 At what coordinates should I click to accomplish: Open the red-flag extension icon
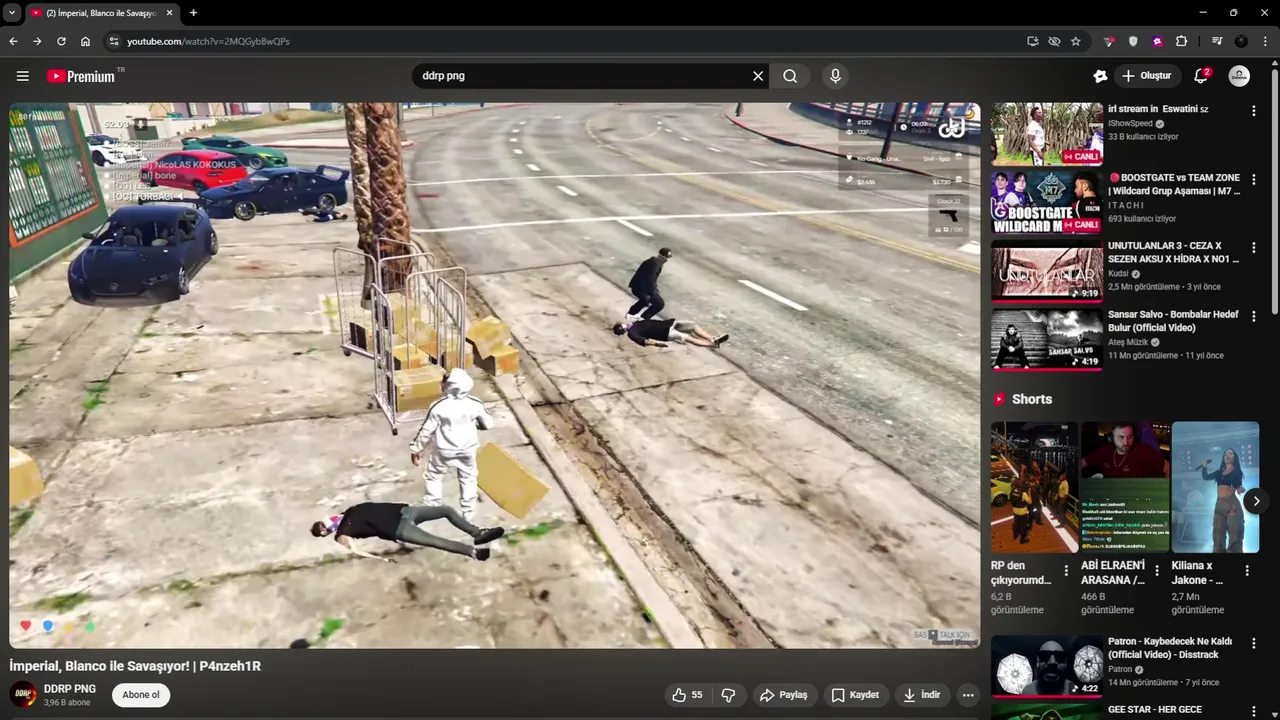point(1109,41)
